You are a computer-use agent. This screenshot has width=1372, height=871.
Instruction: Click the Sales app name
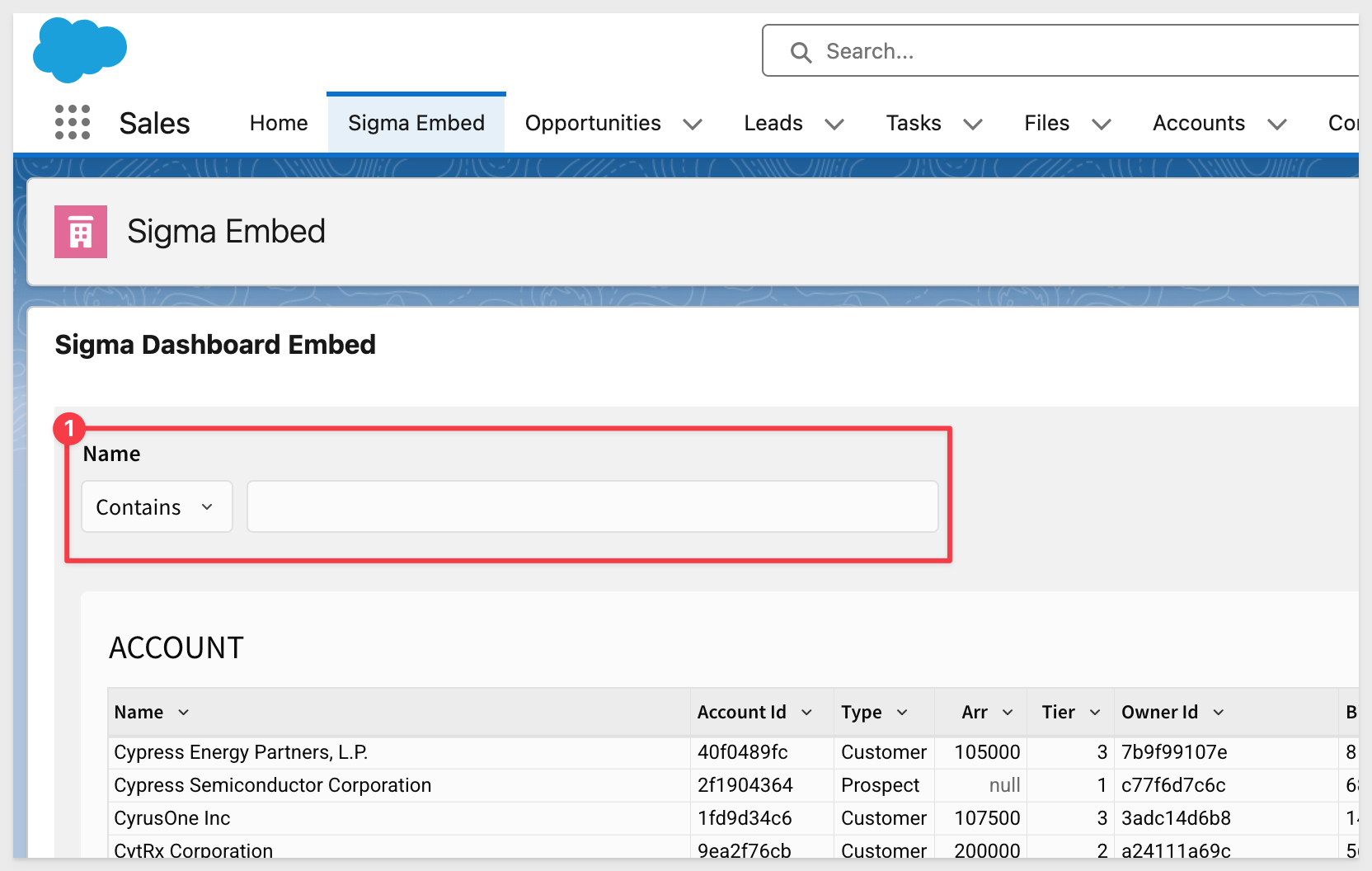[x=155, y=124]
